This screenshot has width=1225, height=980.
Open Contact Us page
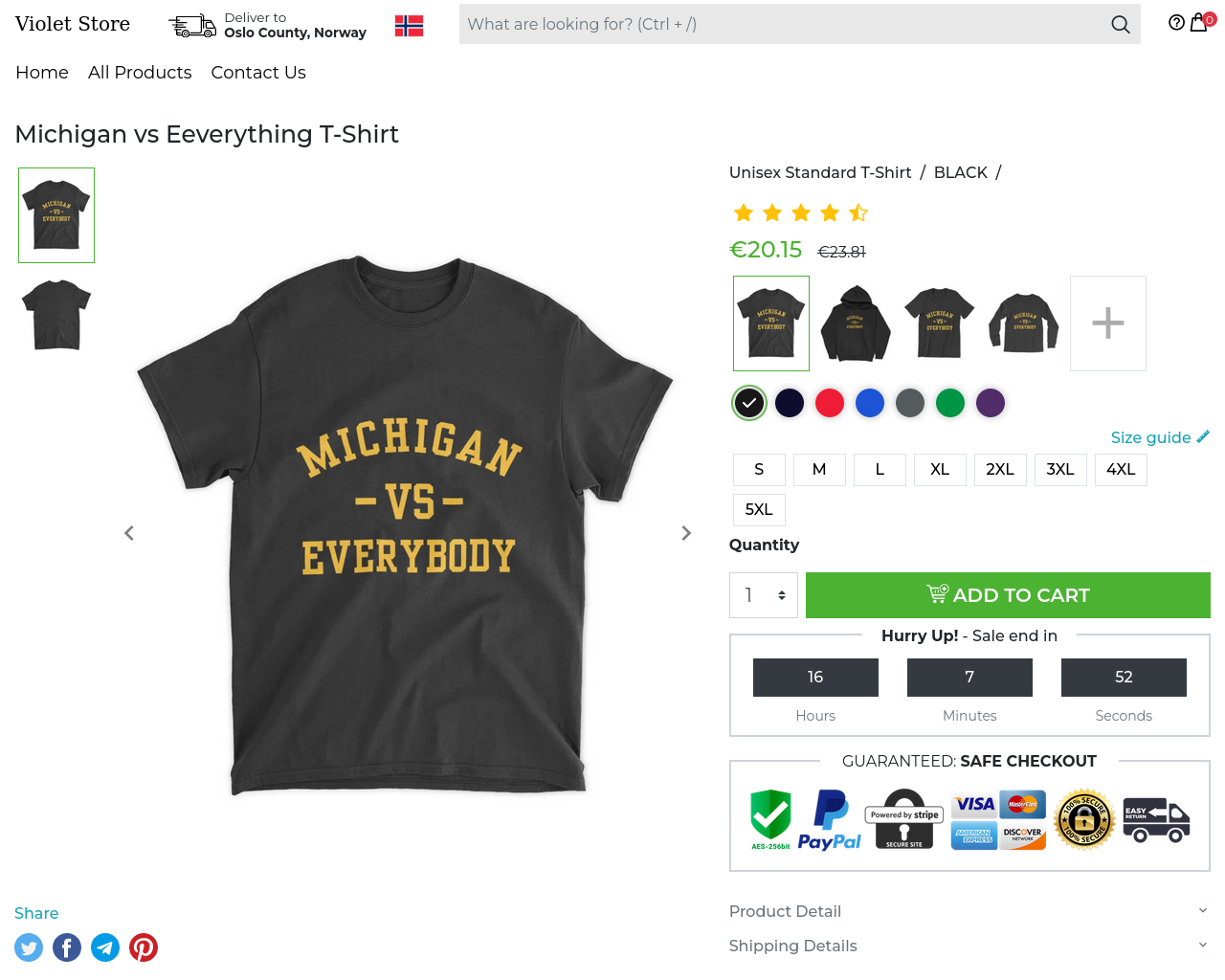258,73
